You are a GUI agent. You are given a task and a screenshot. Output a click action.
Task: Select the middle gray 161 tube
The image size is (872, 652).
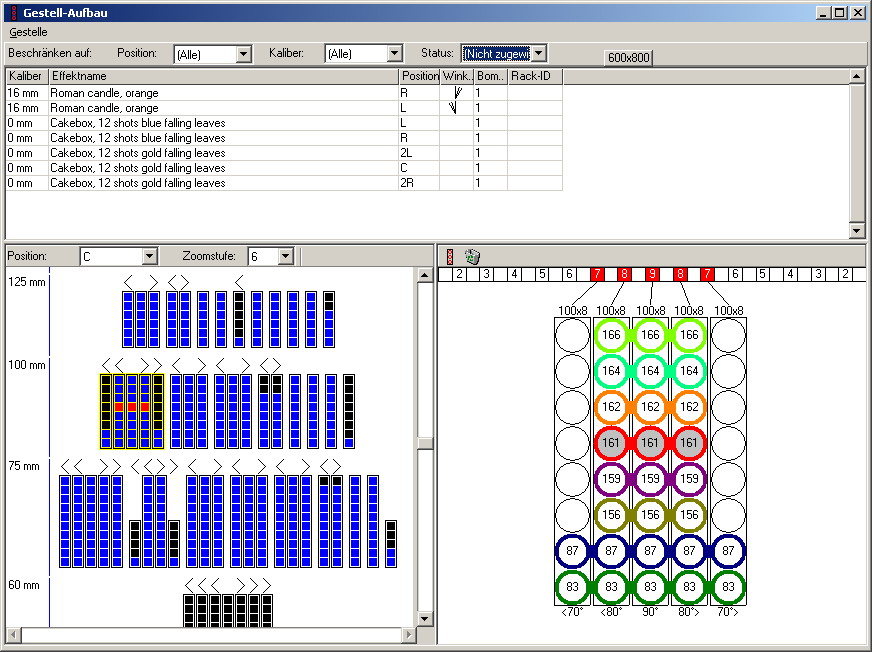(x=650, y=442)
